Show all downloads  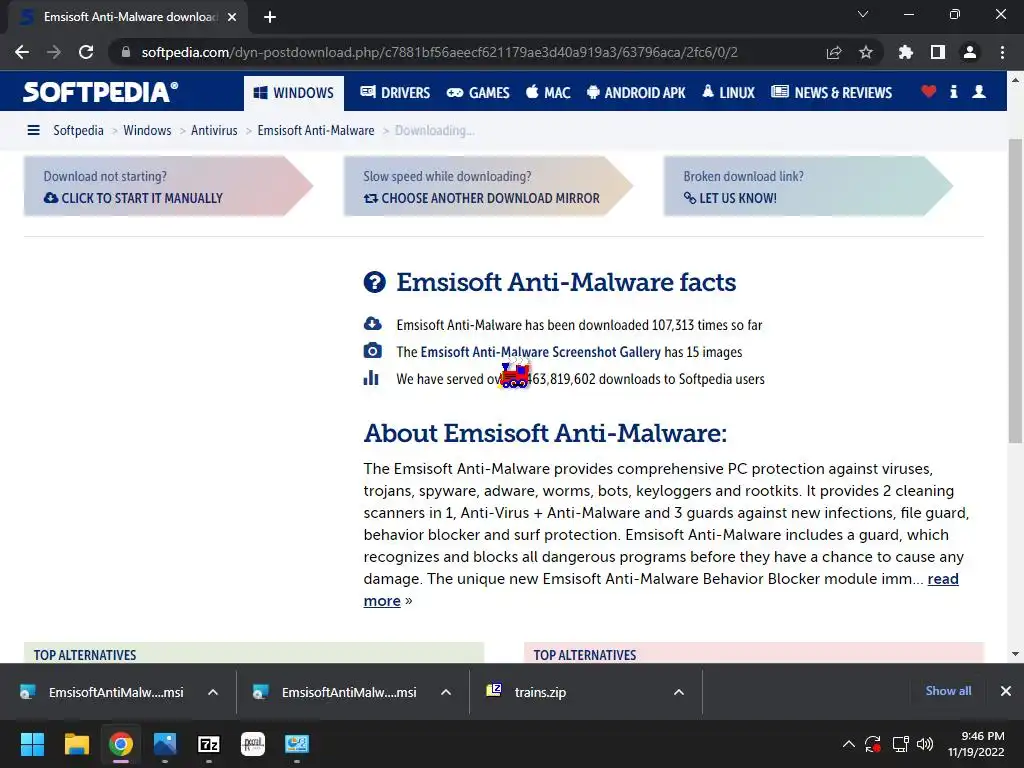click(948, 691)
